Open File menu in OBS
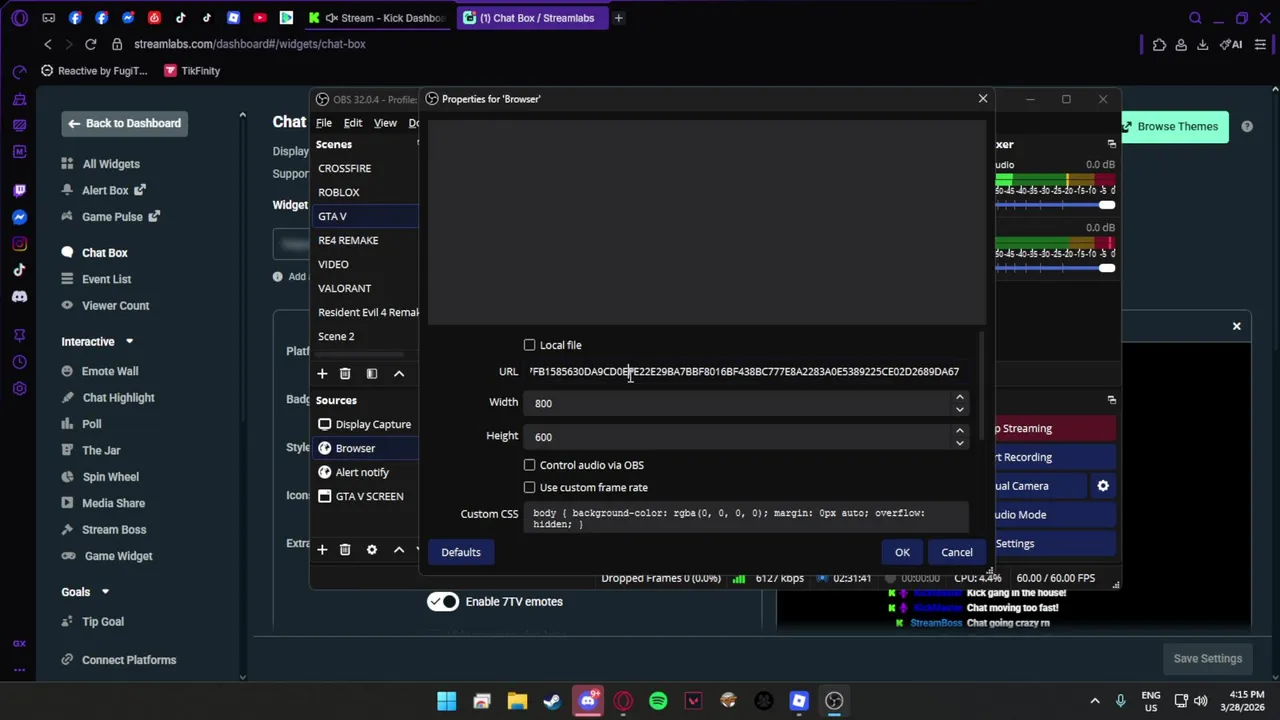1280x720 pixels. pos(324,123)
